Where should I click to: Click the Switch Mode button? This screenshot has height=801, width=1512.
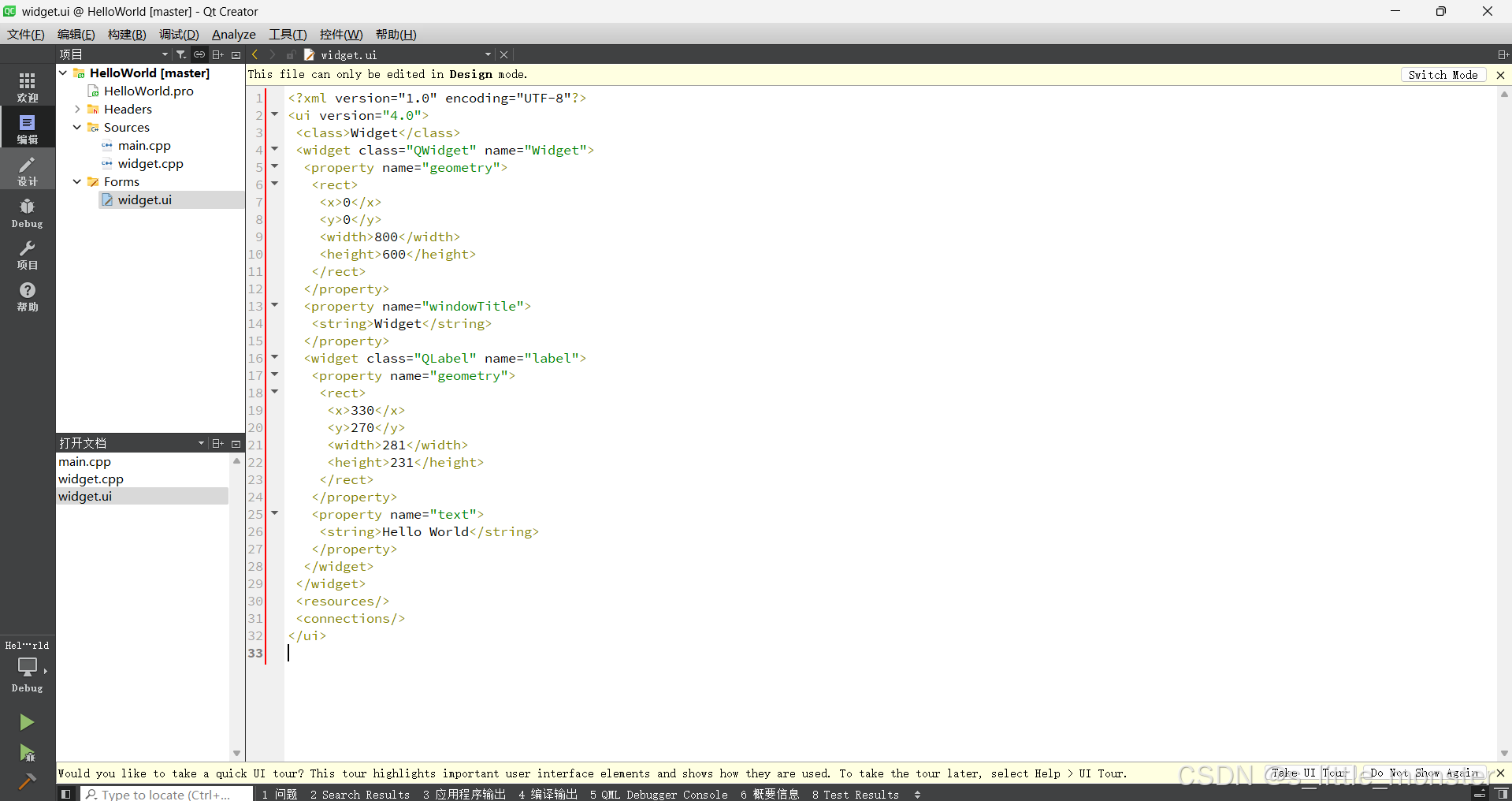coord(1443,75)
